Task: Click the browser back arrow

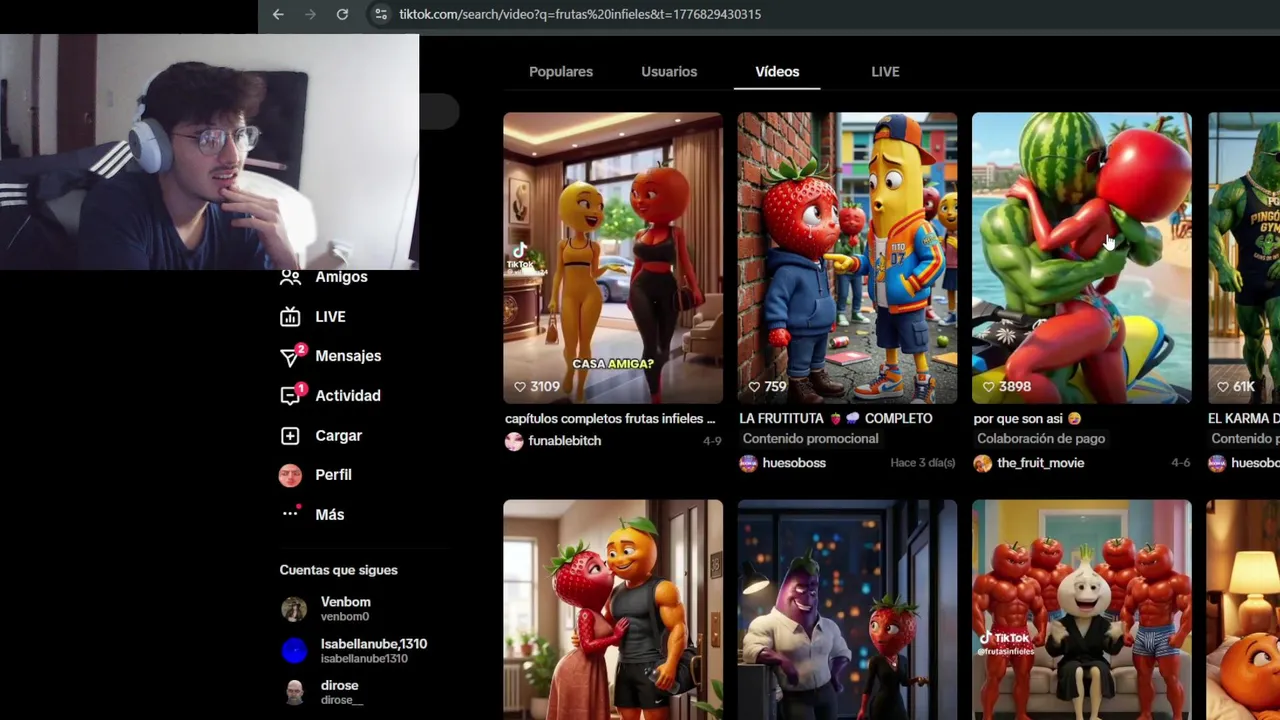Action: pos(278,14)
